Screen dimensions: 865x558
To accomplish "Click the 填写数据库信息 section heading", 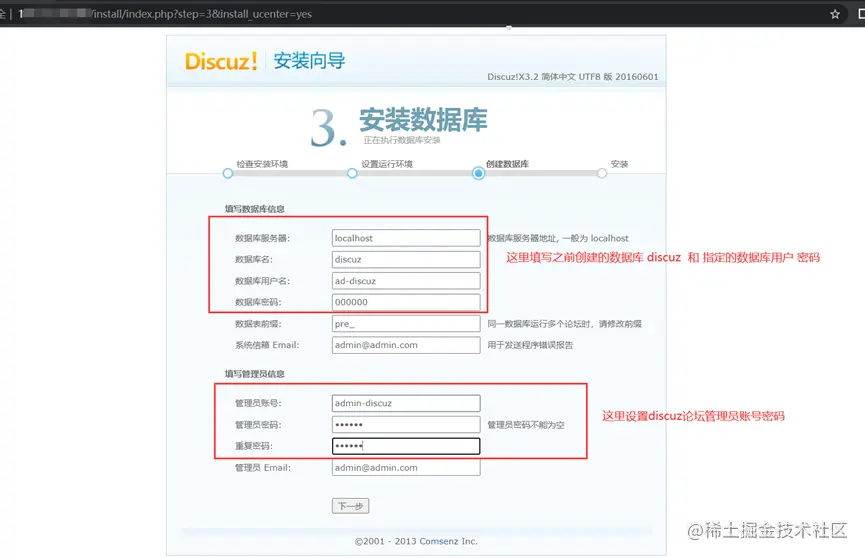I will click(x=254, y=209).
